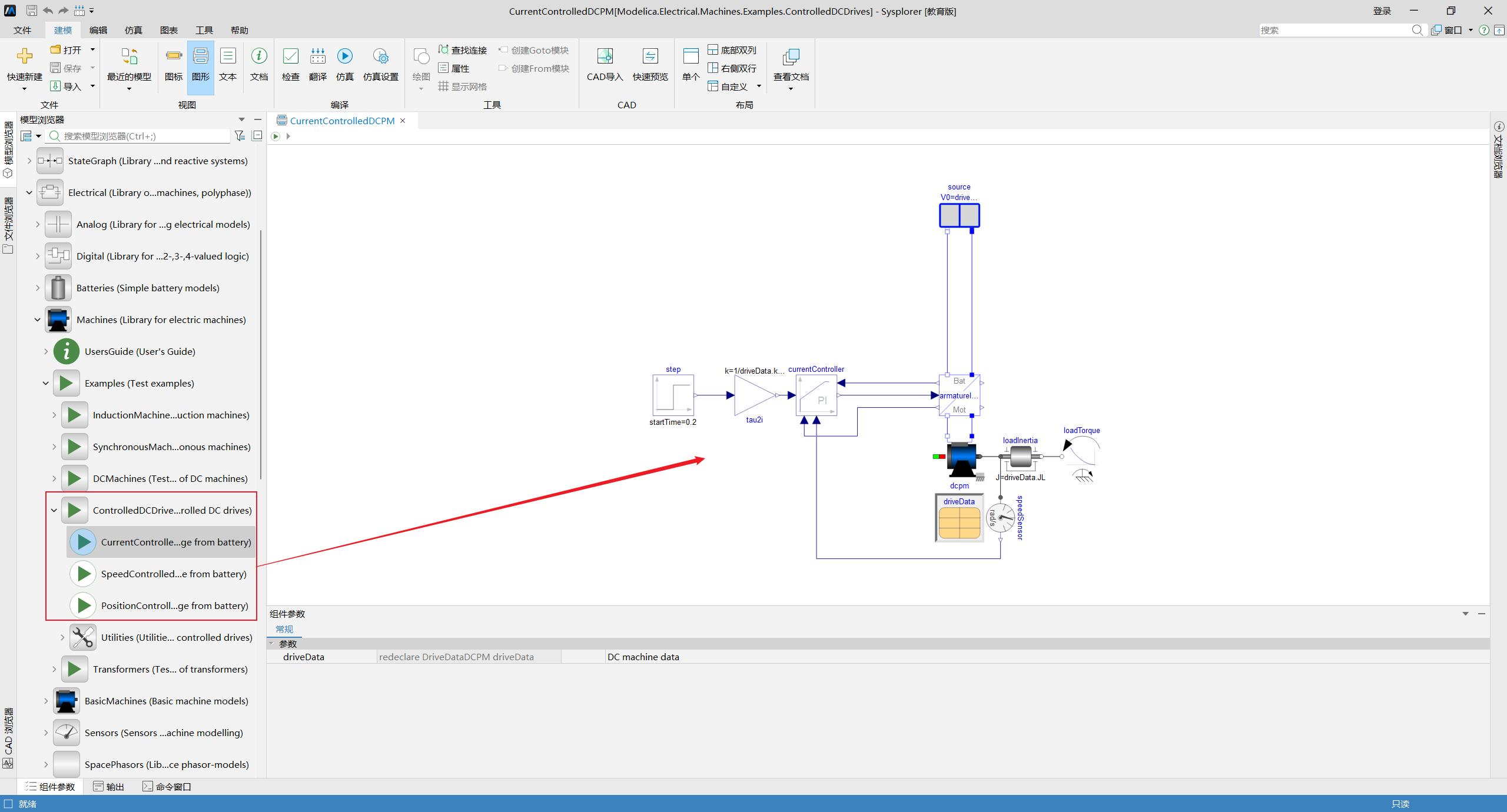Click the driveData parameter value field
Screen dimensions: 1507x812
point(469,657)
